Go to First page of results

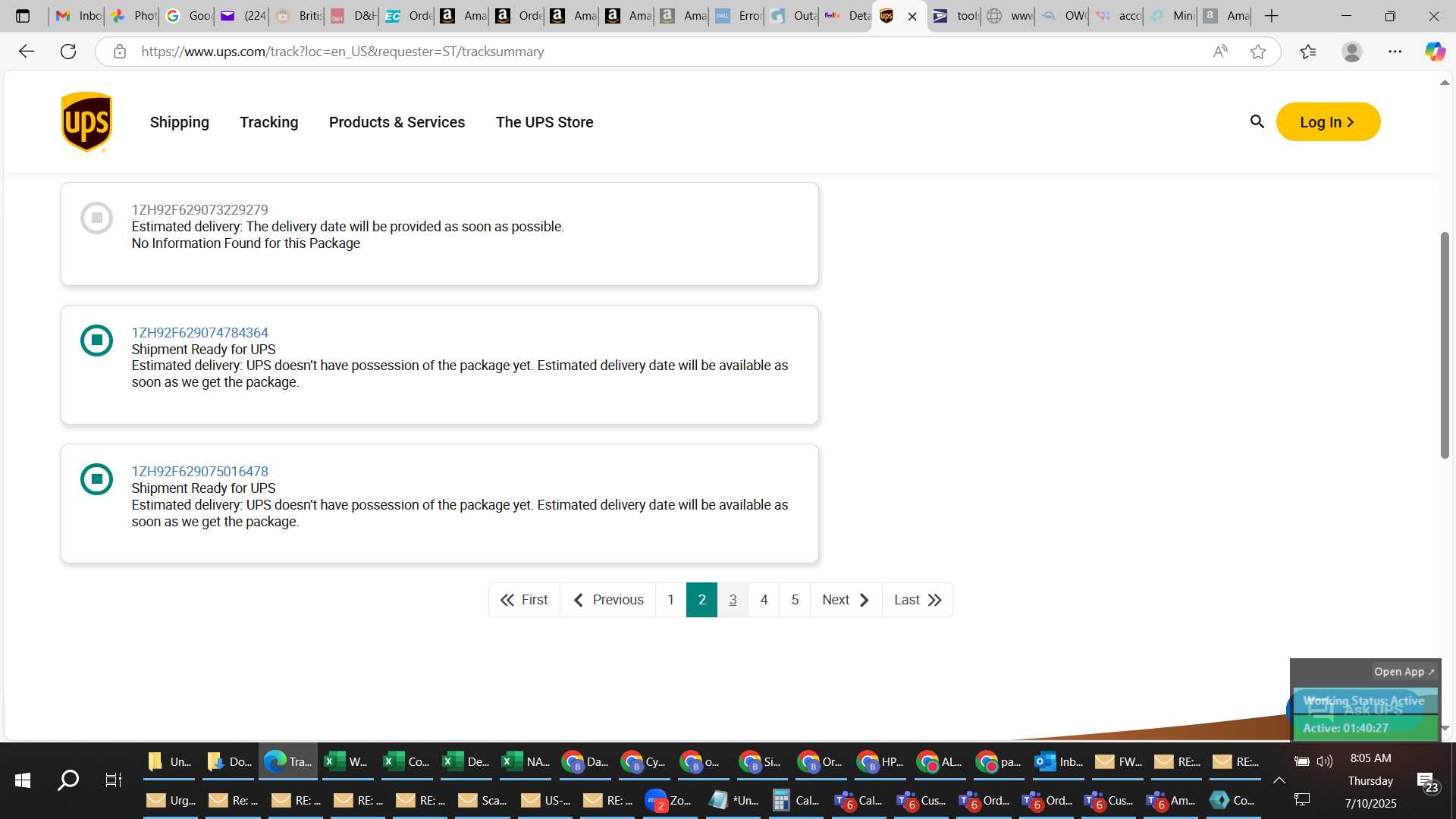[x=524, y=600]
